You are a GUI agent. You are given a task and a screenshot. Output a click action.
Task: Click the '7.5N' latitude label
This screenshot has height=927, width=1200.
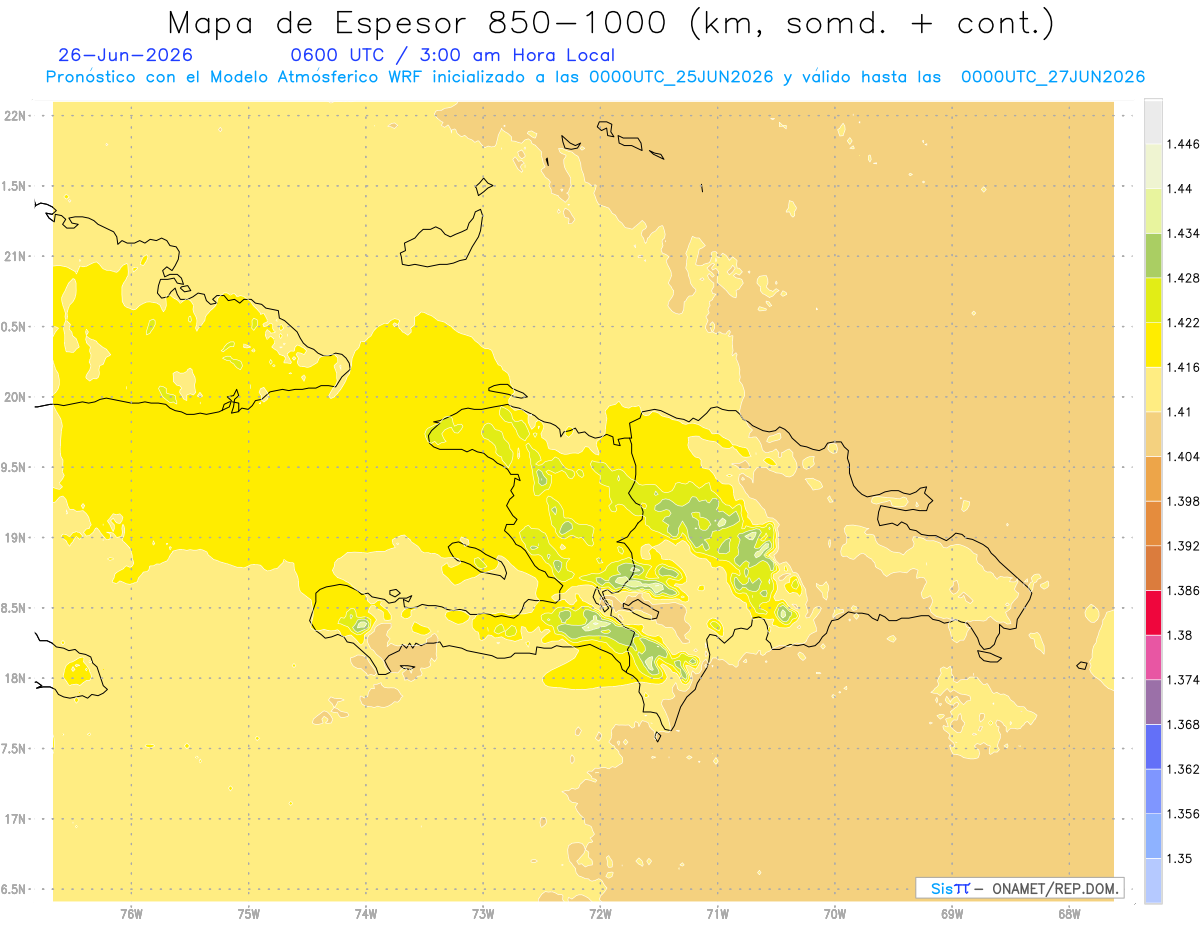pyautogui.click(x=15, y=749)
